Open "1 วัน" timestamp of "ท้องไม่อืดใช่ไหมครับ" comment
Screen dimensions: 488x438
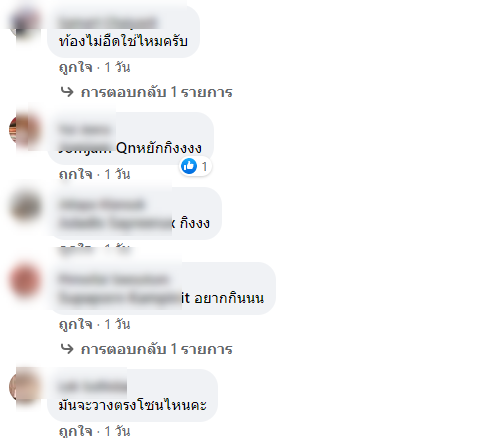point(117,67)
